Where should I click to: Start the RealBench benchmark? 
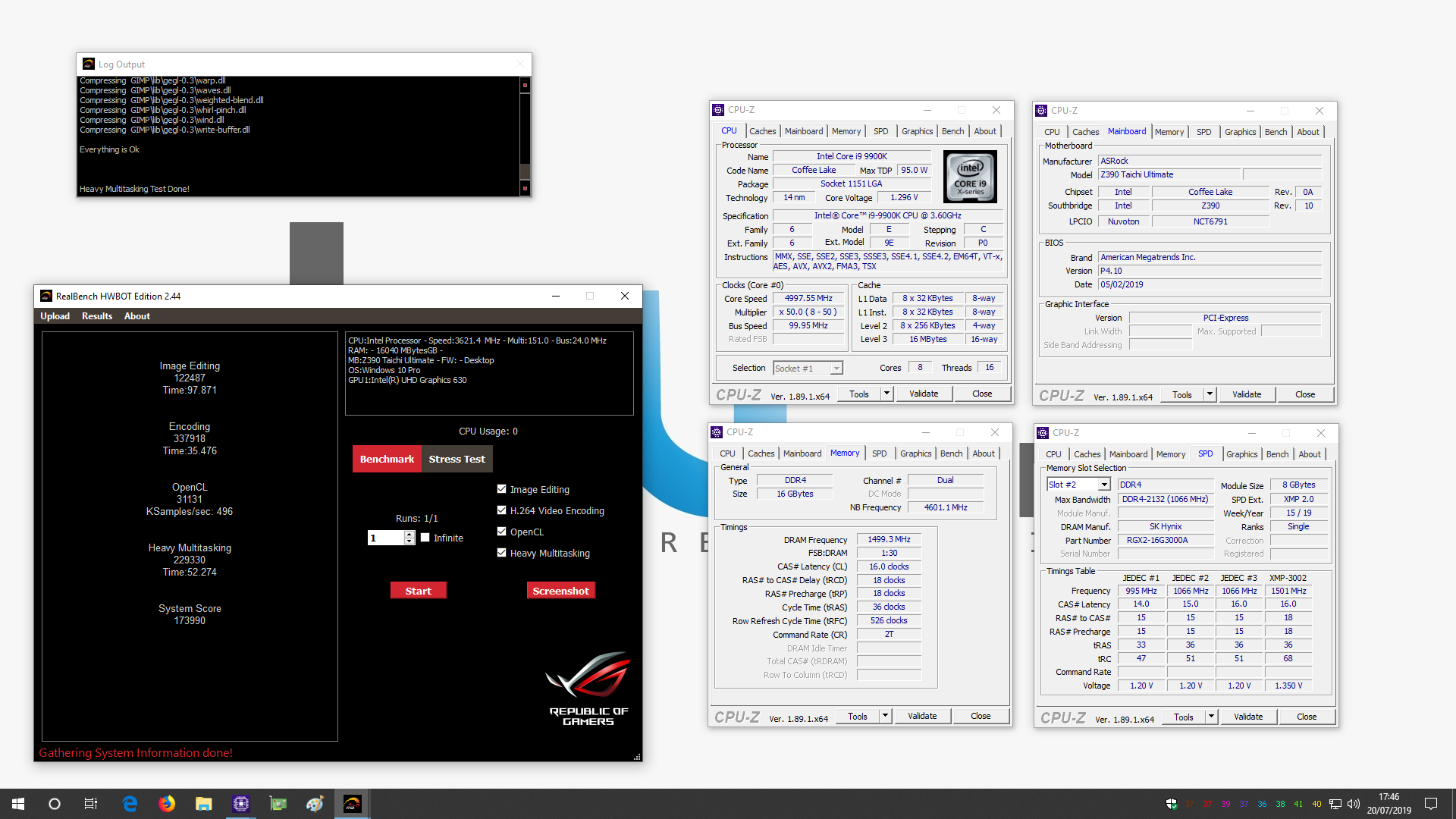[418, 591]
